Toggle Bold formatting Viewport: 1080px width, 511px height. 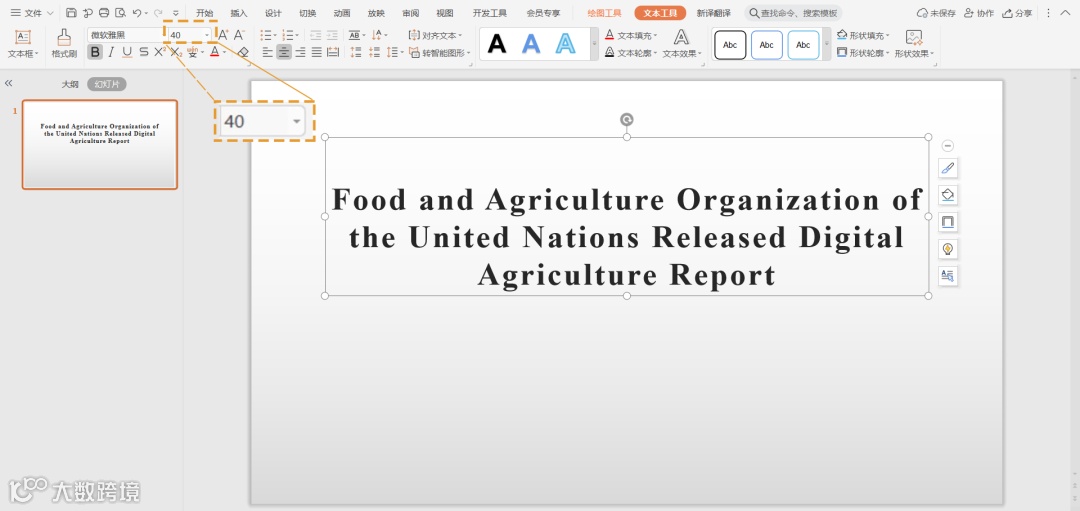[x=95, y=52]
